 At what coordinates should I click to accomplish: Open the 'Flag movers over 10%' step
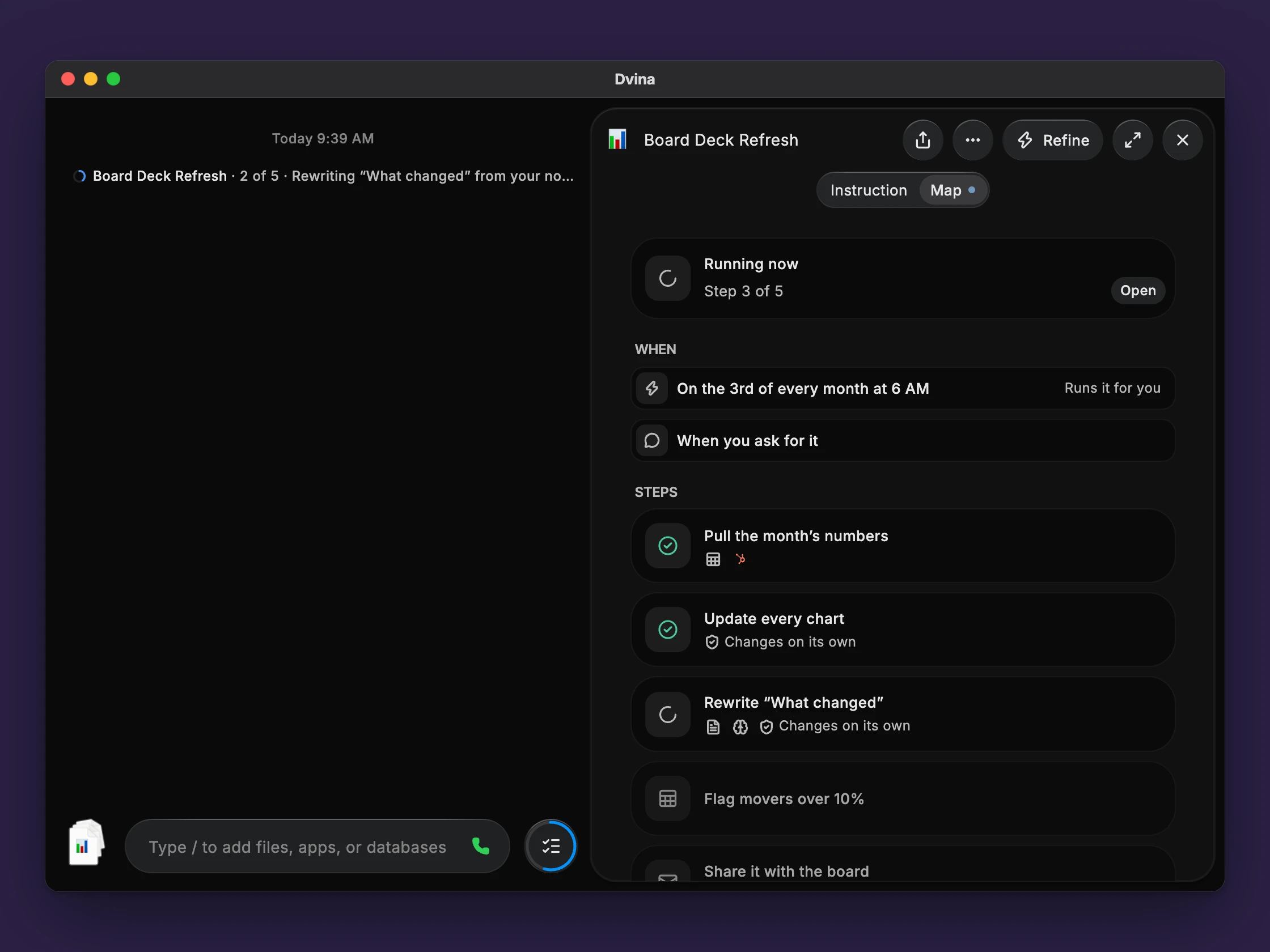903,799
